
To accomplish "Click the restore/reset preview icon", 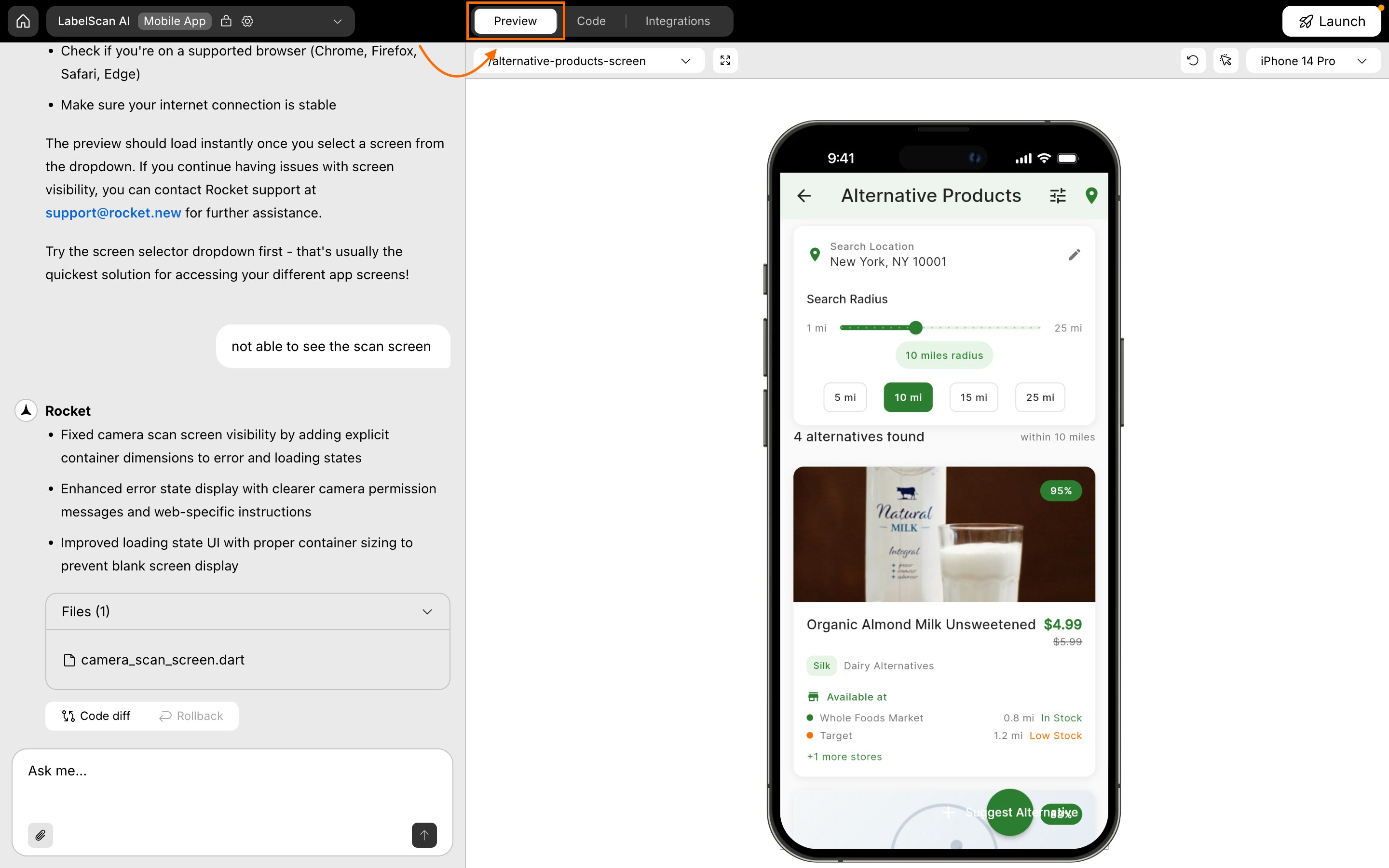I will click(1193, 60).
